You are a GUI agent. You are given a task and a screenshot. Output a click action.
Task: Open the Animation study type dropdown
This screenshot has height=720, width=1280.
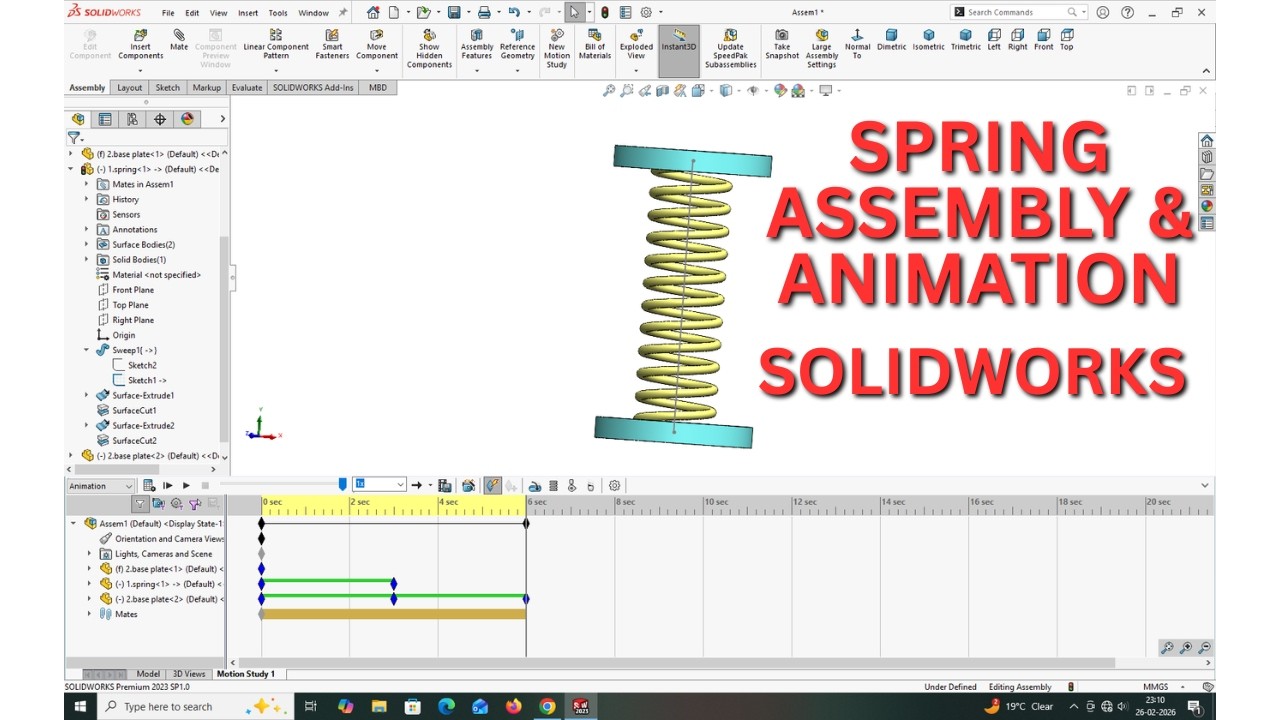coord(100,486)
